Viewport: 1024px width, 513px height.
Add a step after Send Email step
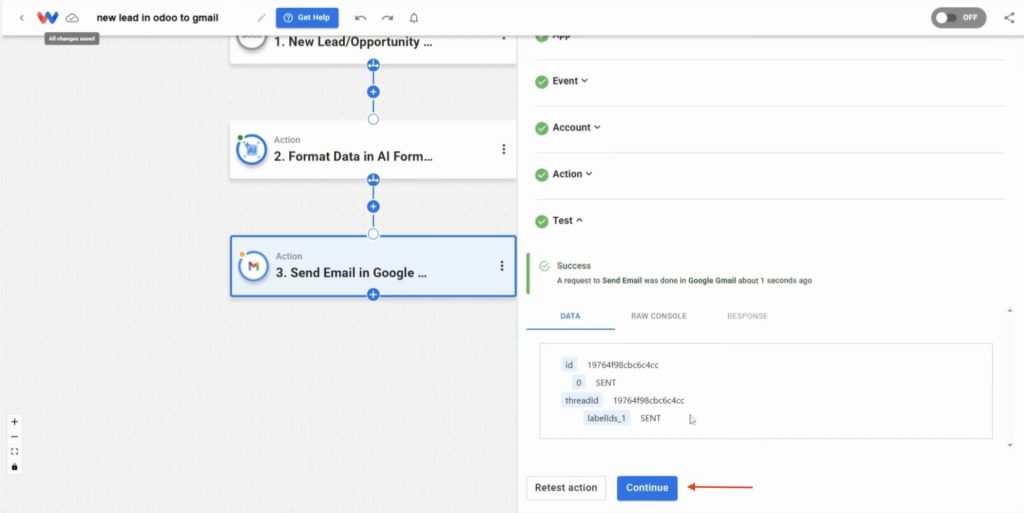(x=373, y=294)
